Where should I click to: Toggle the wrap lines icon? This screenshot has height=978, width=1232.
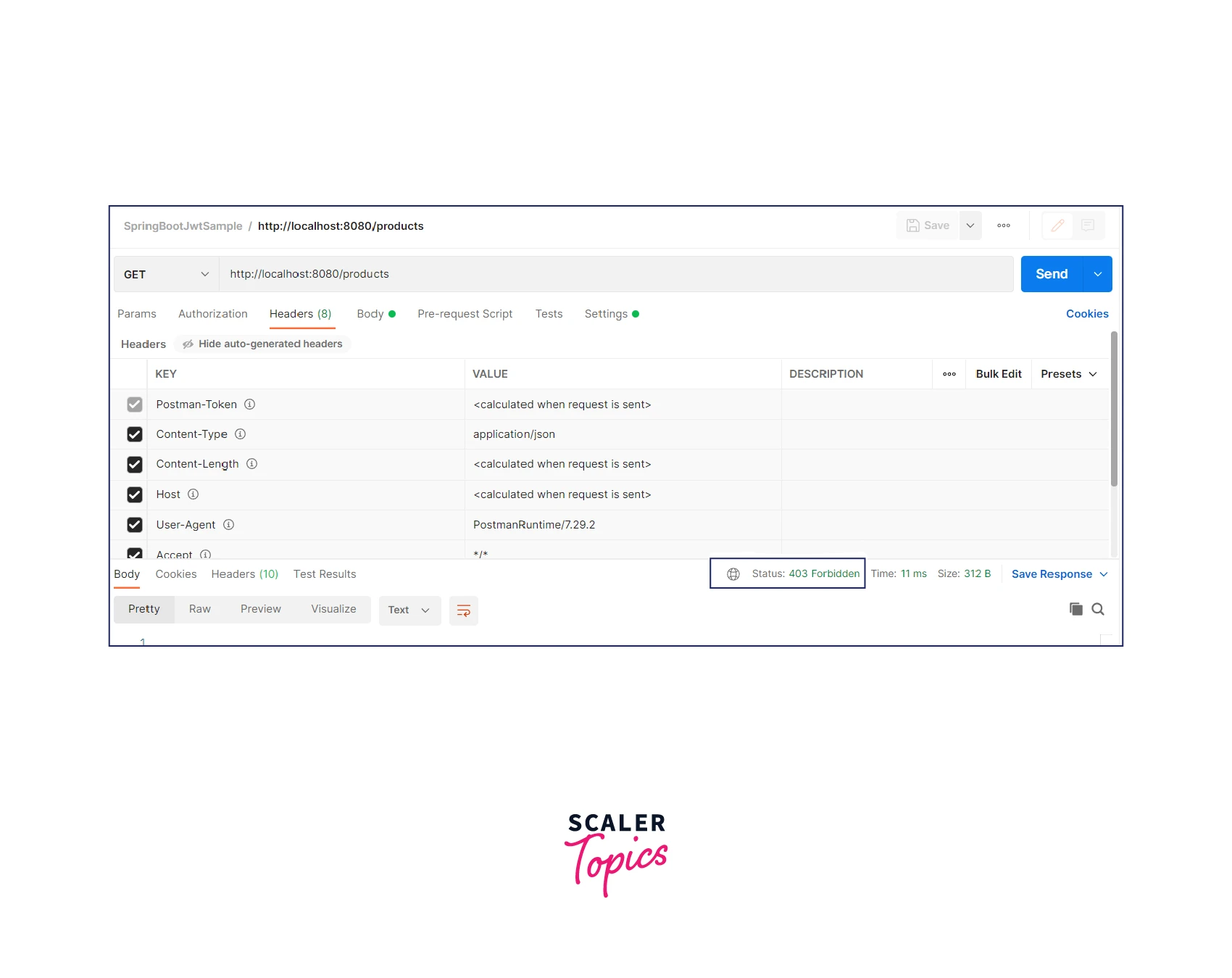464,610
